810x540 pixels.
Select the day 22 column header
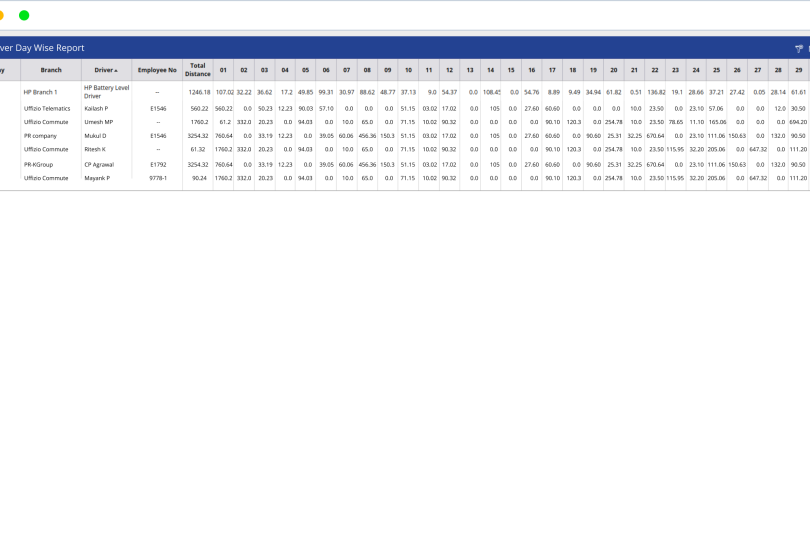[x=655, y=71]
